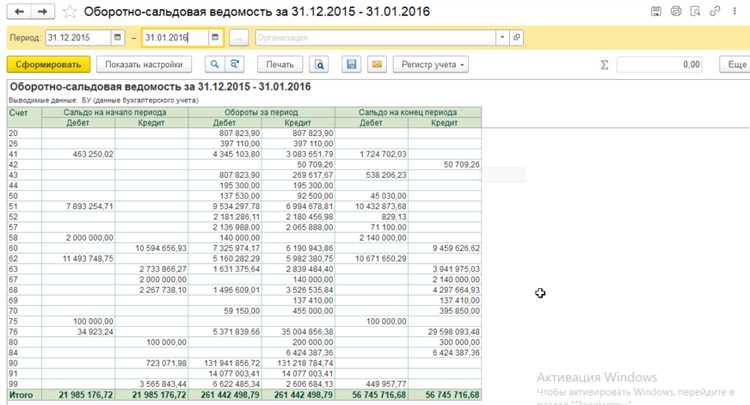The height and width of the screenshot is (405, 750).
Task: Send report by email envelope icon
Action: point(377,65)
